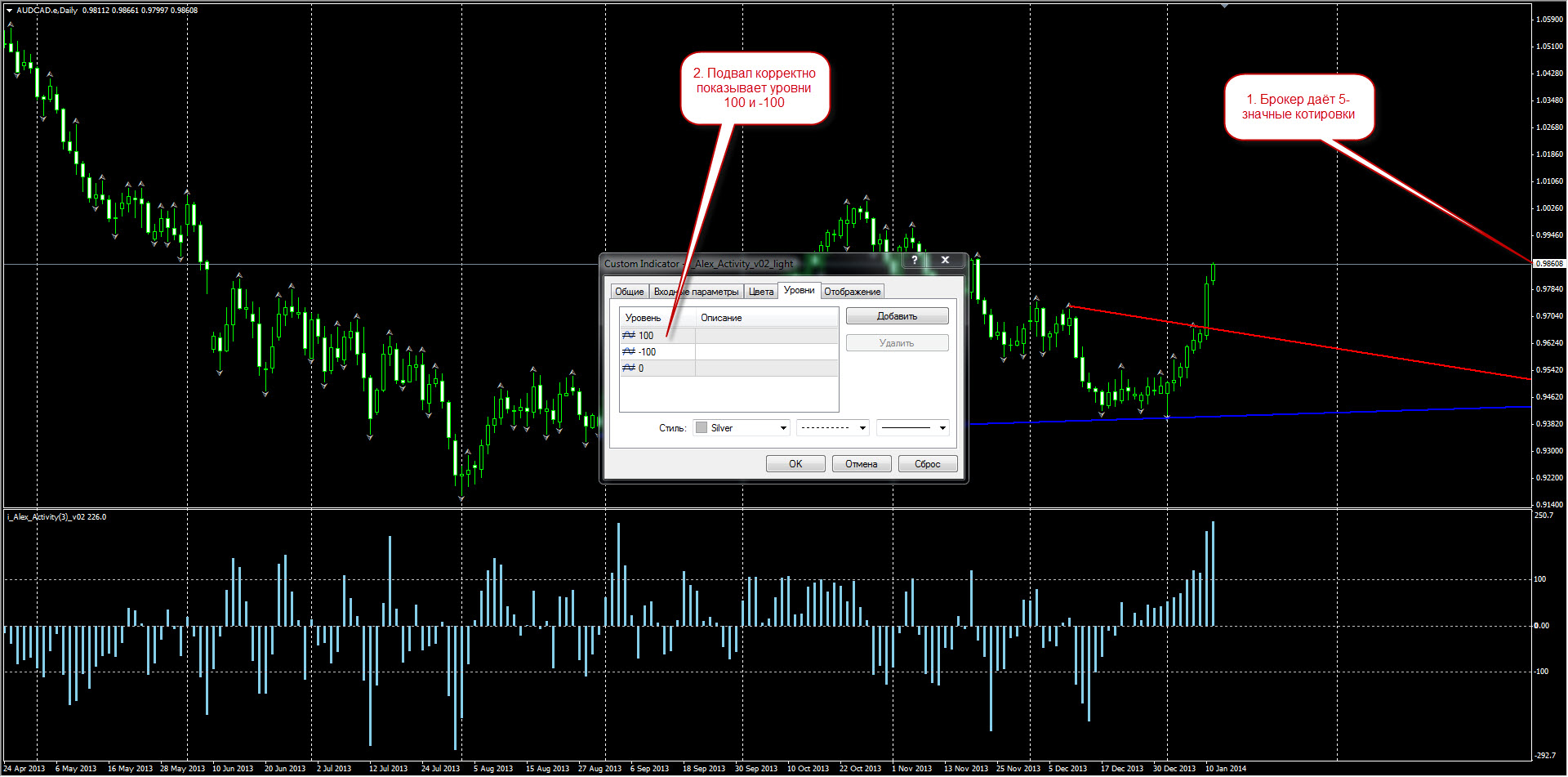The height and width of the screenshot is (777, 1568).
Task: Click the description cell of the 100 level row
Action: pos(767,336)
